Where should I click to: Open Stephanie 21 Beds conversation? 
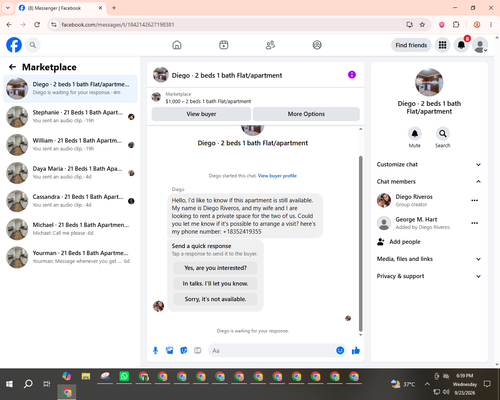[70, 117]
